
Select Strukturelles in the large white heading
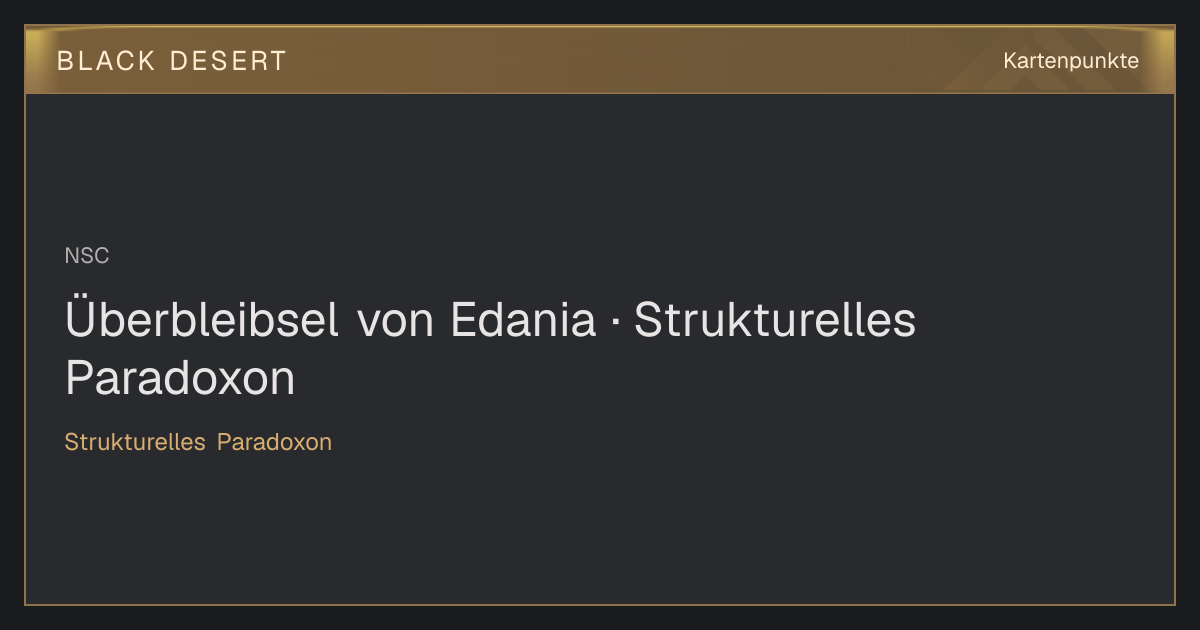[x=775, y=321]
